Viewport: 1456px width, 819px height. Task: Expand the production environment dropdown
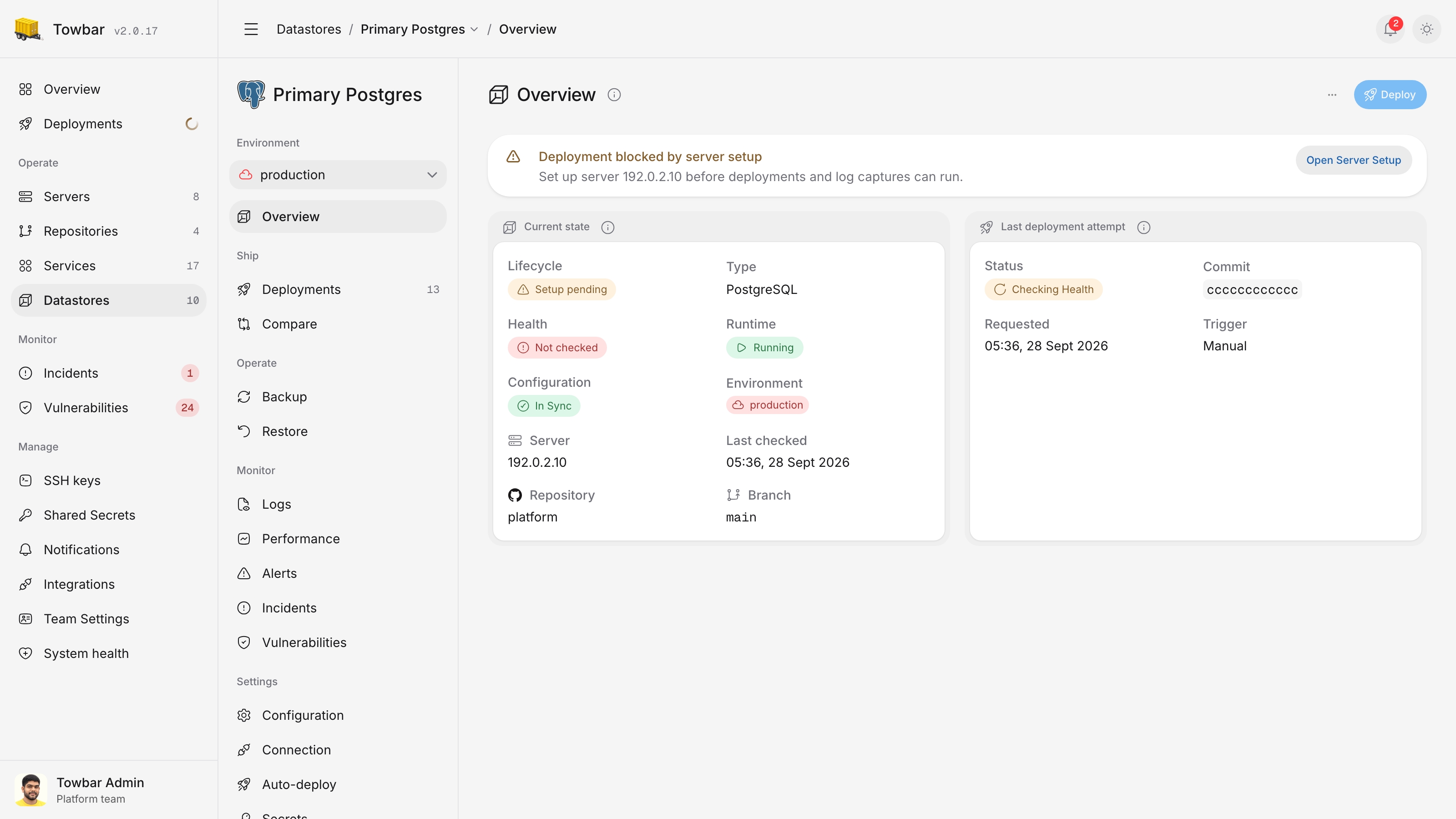pyautogui.click(x=338, y=175)
